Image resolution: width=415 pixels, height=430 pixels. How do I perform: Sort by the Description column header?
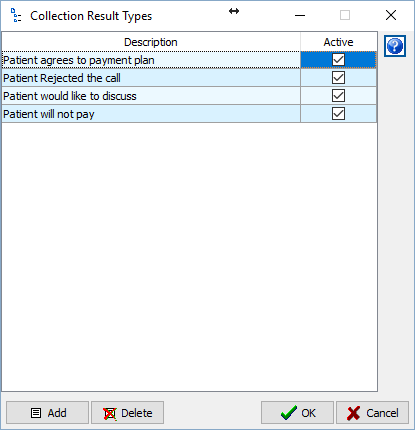(151, 42)
